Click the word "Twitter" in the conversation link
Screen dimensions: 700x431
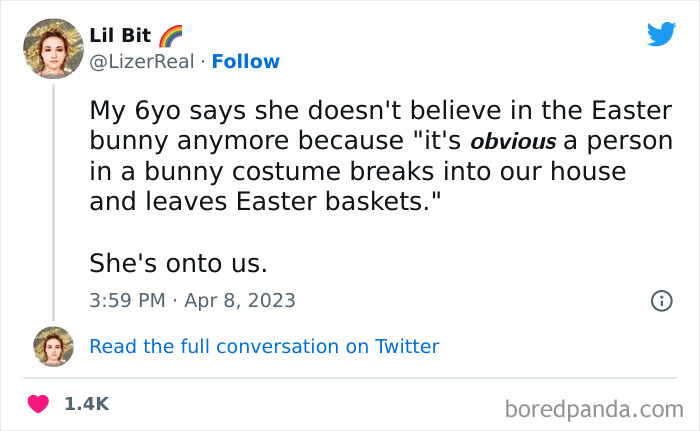click(406, 347)
